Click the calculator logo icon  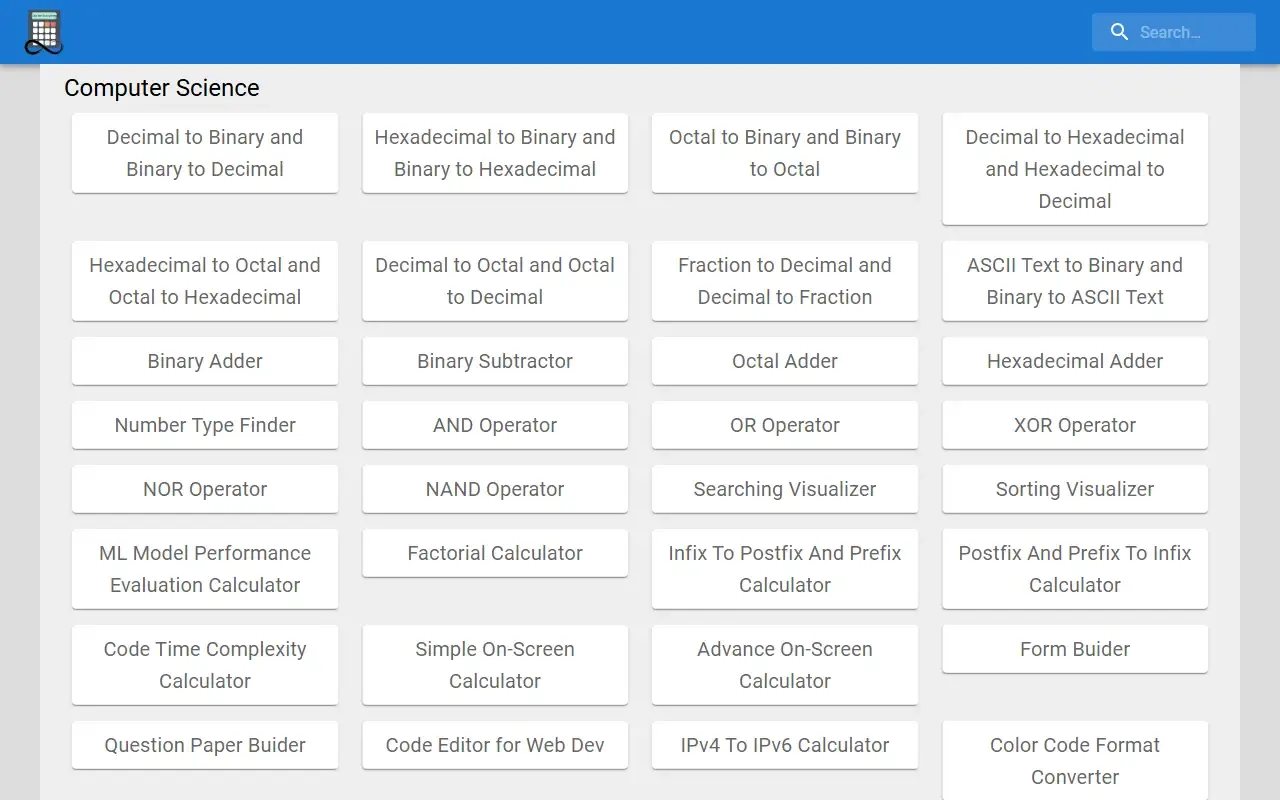coord(44,32)
